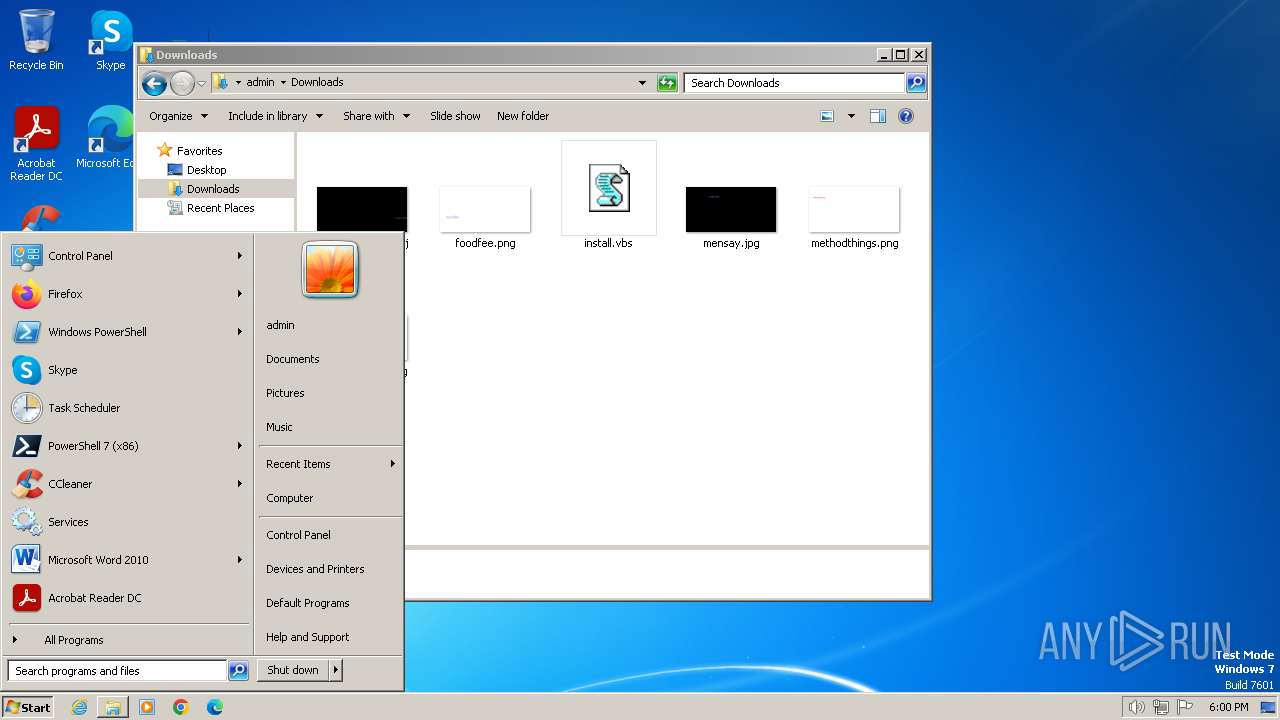Image resolution: width=1280 pixels, height=720 pixels.
Task: Expand Microsoft Word 2010 jump list arrow
Action: [240, 560]
